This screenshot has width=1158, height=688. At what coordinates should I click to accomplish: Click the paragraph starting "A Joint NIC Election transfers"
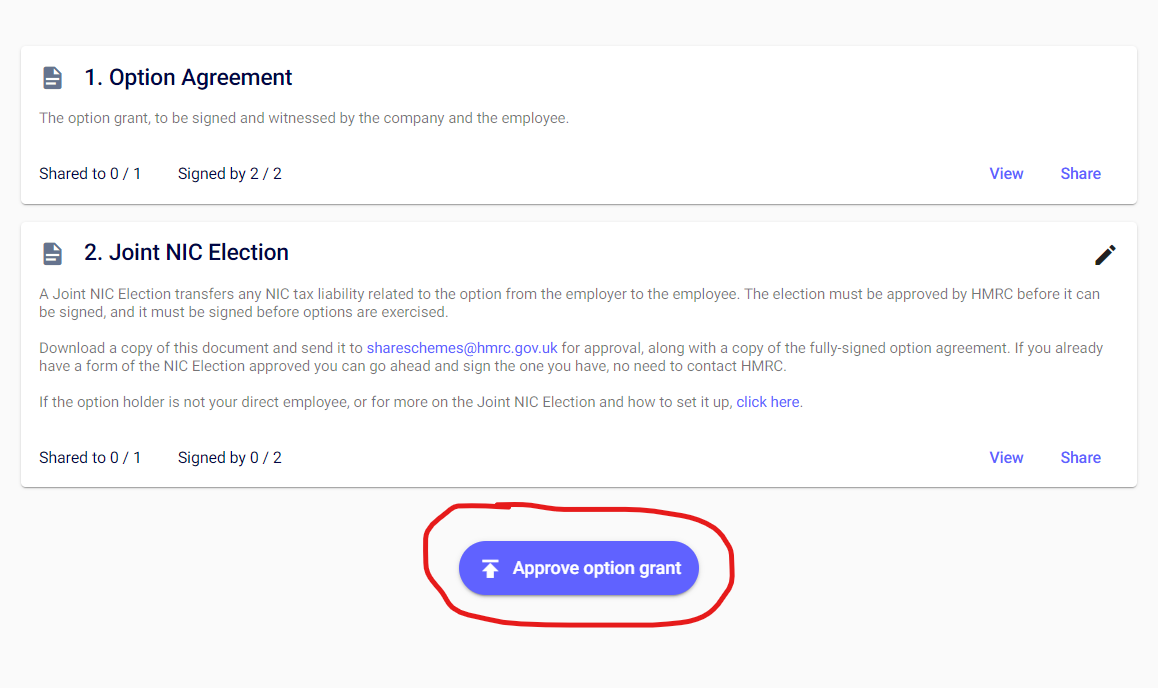(x=570, y=303)
